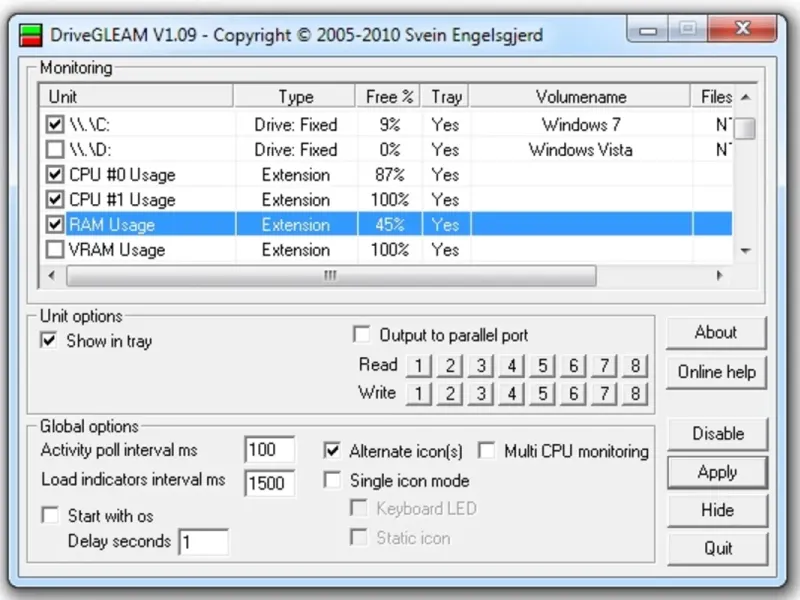Click the vertical scrollbar down arrow
800x600 pixels.
pyautogui.click(x=745, y=251)
